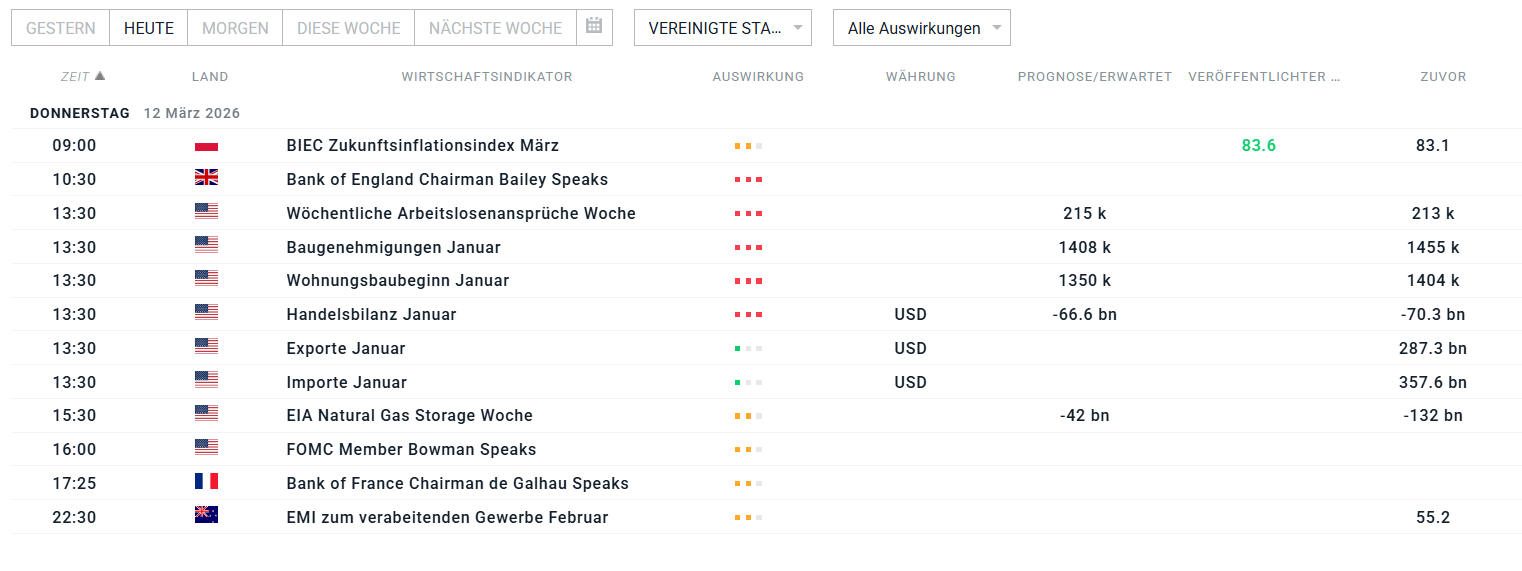Switch to Nächste Woche view

(x=495, y=28)
